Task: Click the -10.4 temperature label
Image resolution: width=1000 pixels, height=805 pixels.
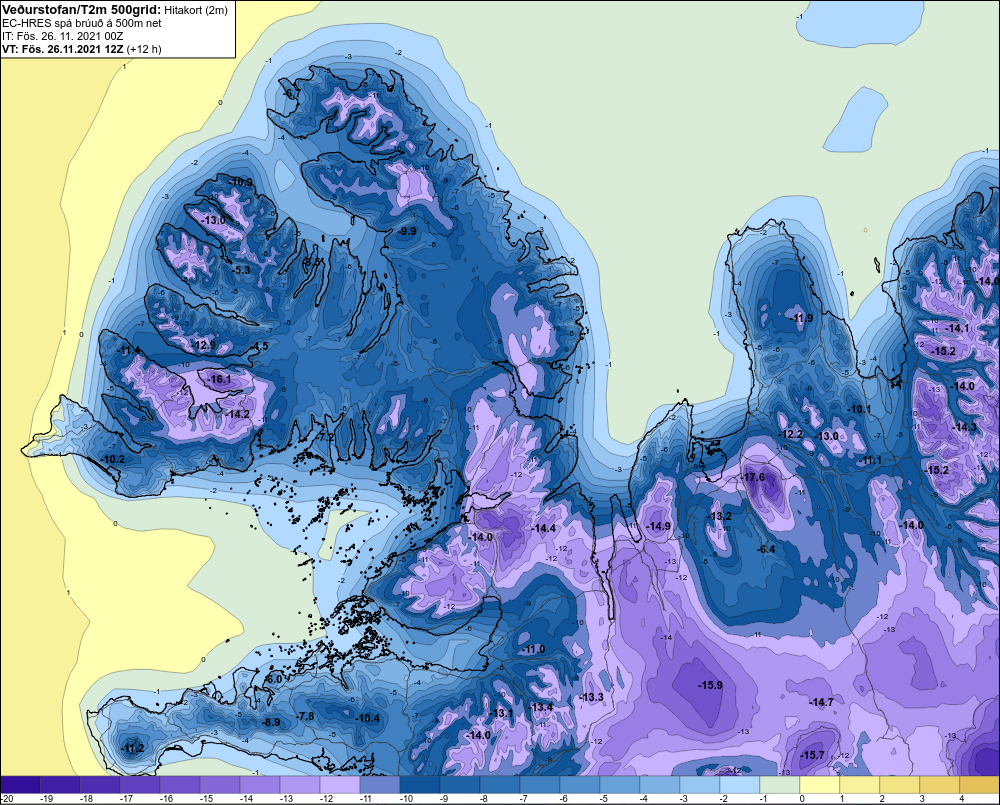Action: 368,718
